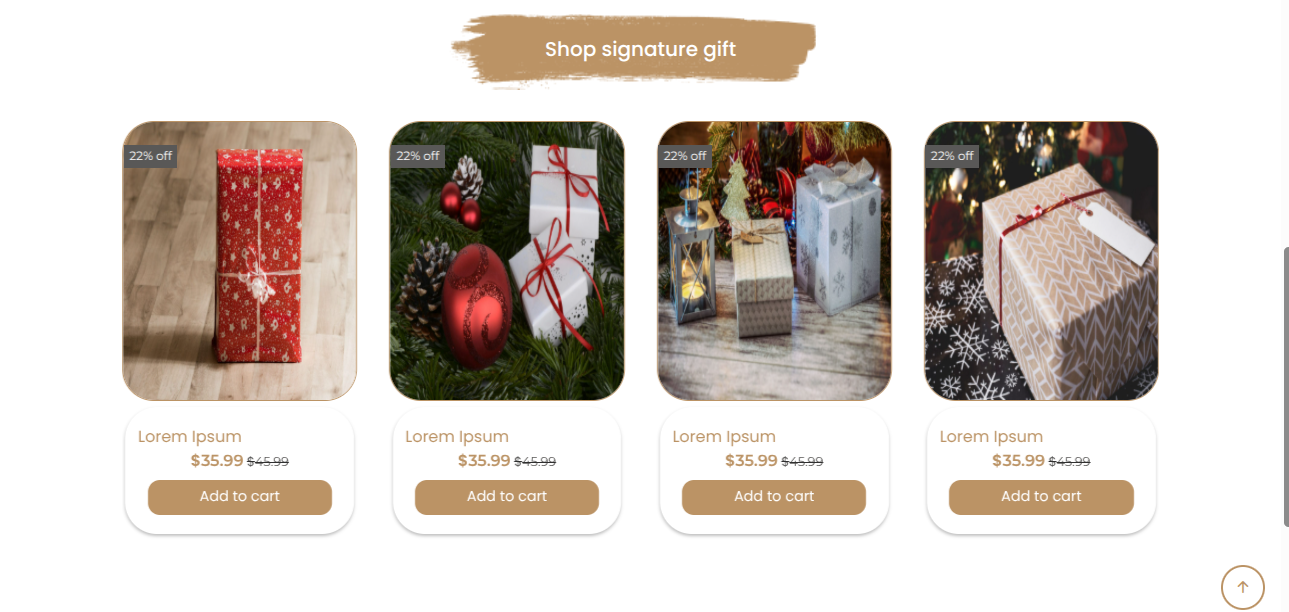View the herringbone wrapped box image
Image resolution: width=1289 pixels, height=612 pixels.
tap(1041, 261)
